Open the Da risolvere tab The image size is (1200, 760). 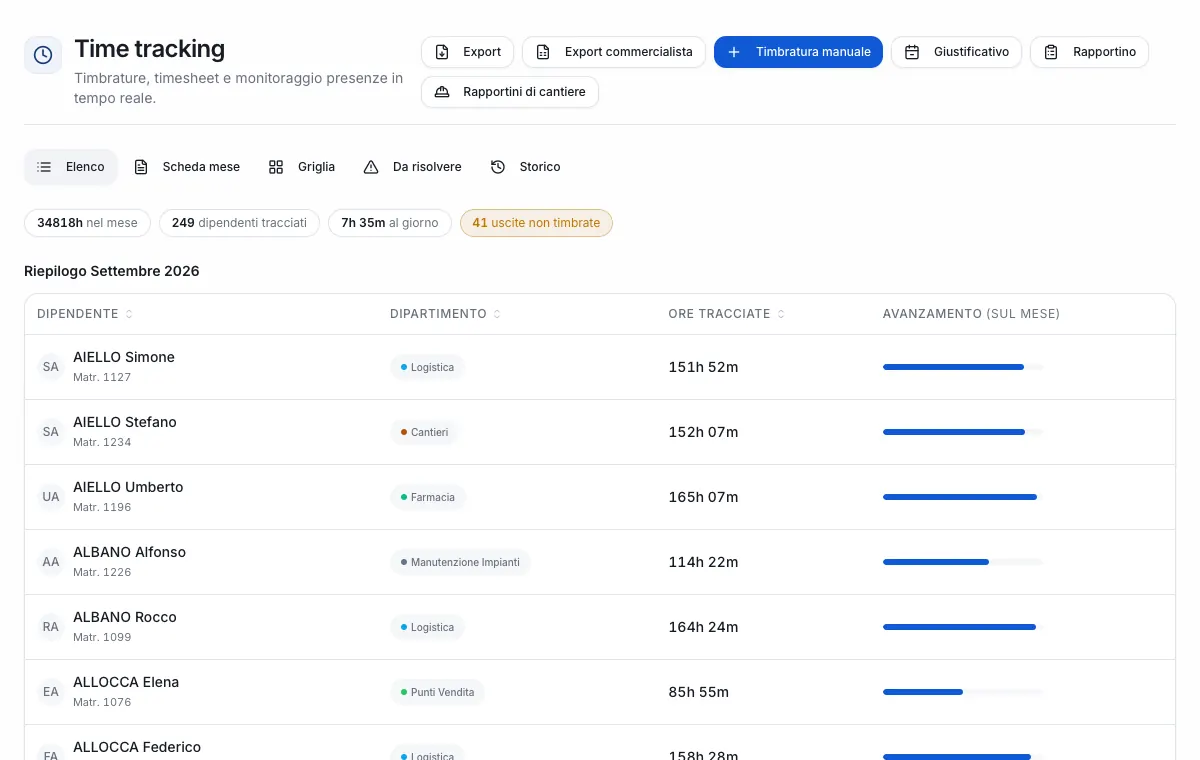413,167
